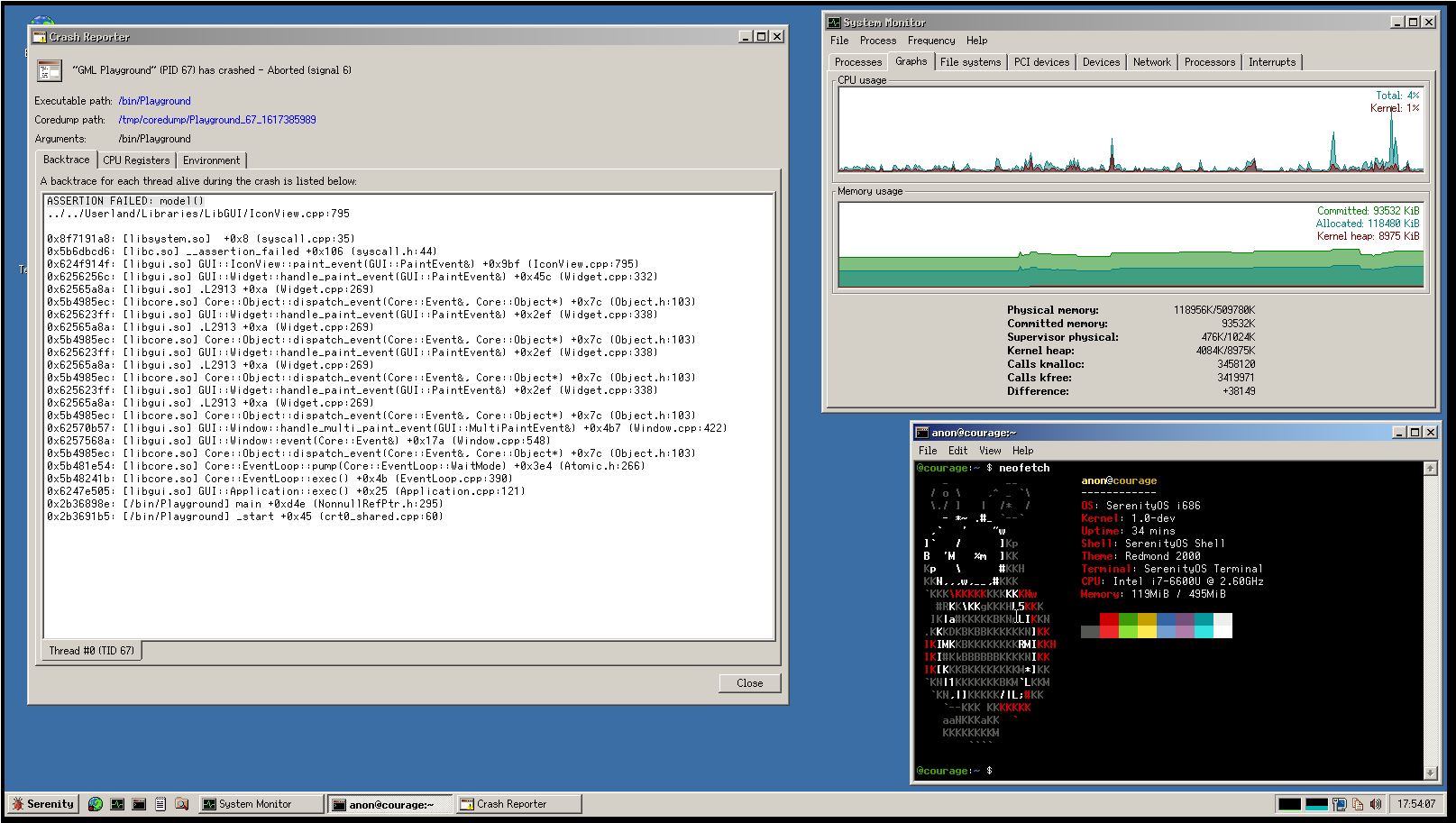Click terminal scrollbar down arrow
This screenshot has height=823, width=1456.
(x=1431, y=773)
